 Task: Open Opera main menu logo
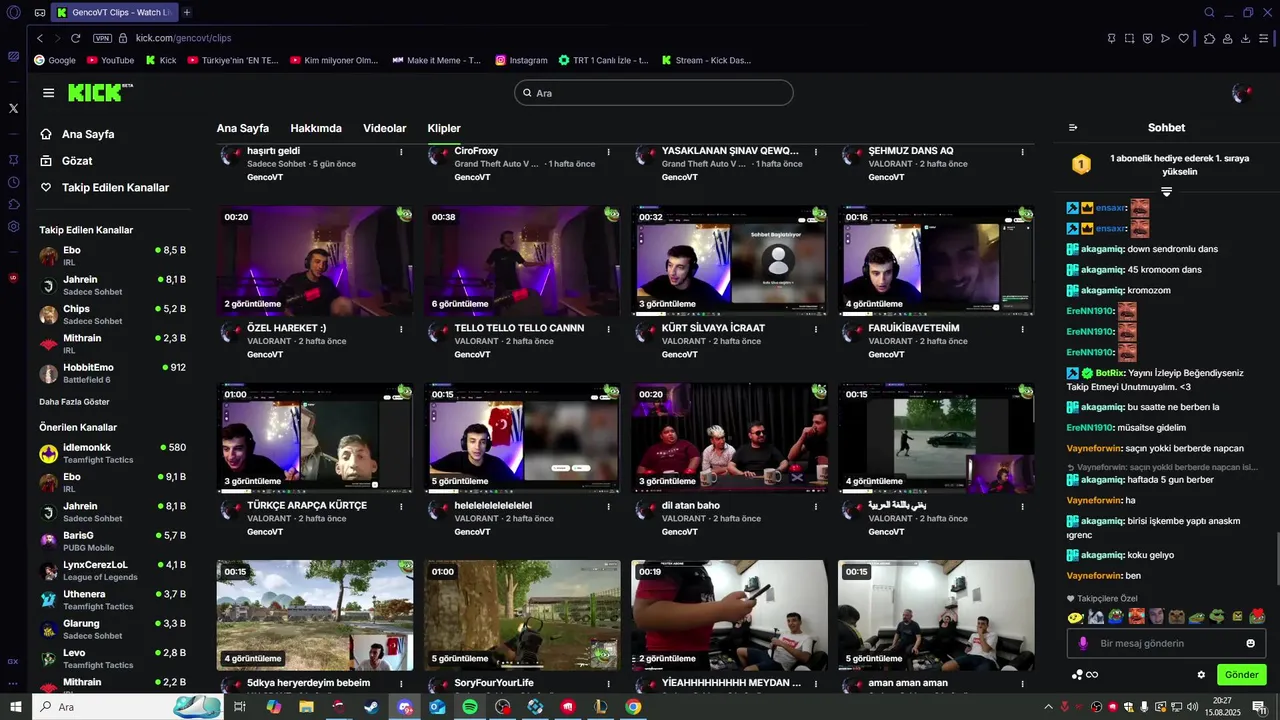(13, 12)
